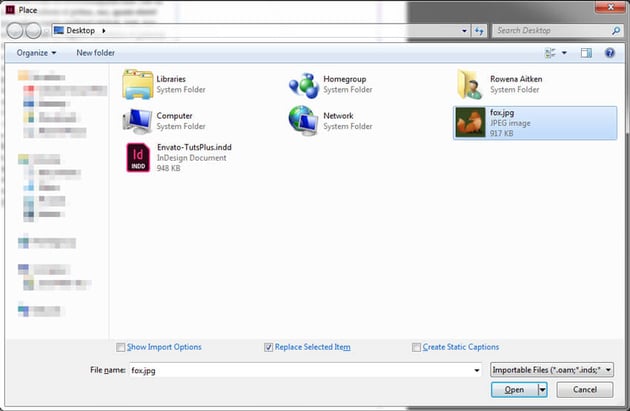The height and width of the screenshot is (411, 630).
Task: Open the Help question mark icon
Action: (x=610, y=53)
